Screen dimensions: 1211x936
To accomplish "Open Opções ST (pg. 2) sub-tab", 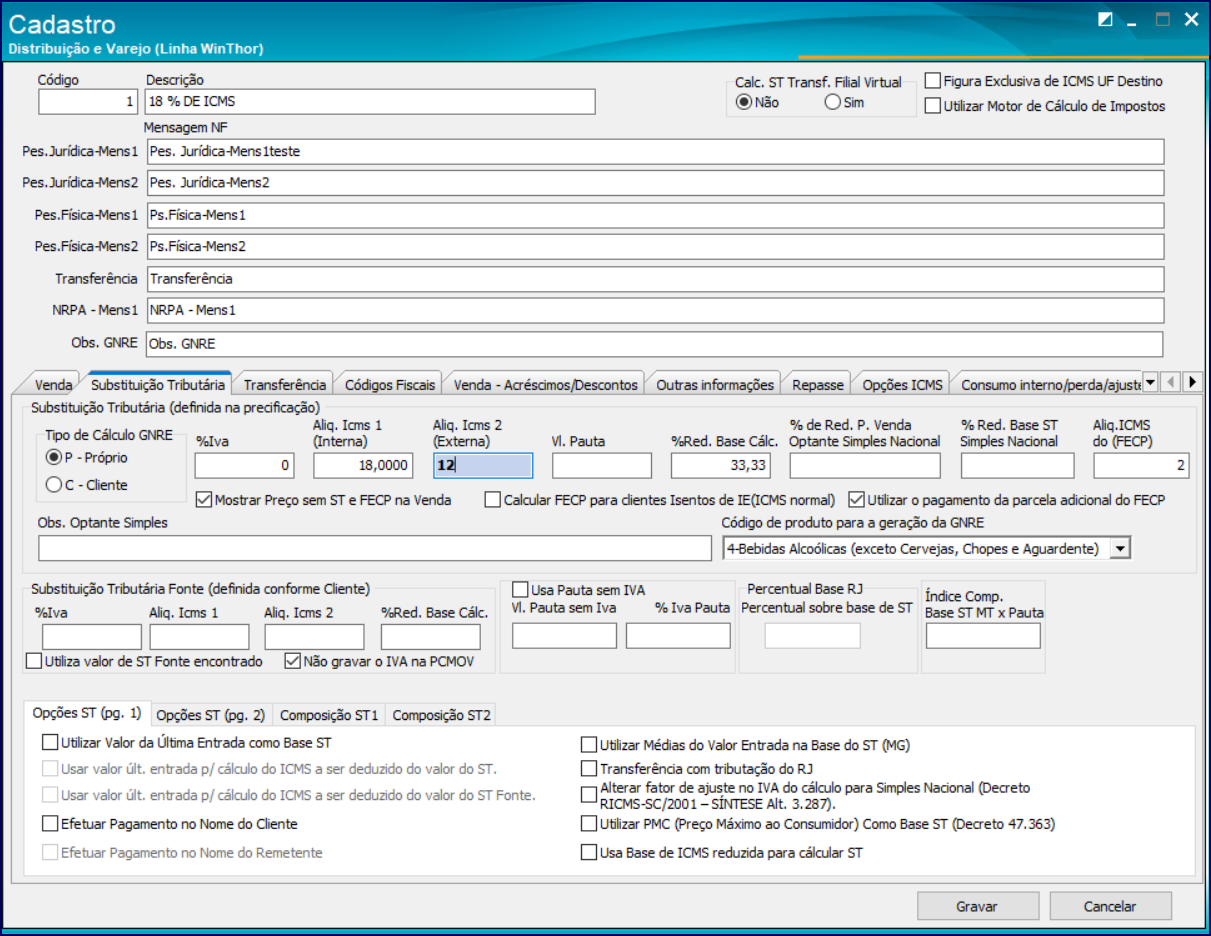I will [x=211, y=715].
